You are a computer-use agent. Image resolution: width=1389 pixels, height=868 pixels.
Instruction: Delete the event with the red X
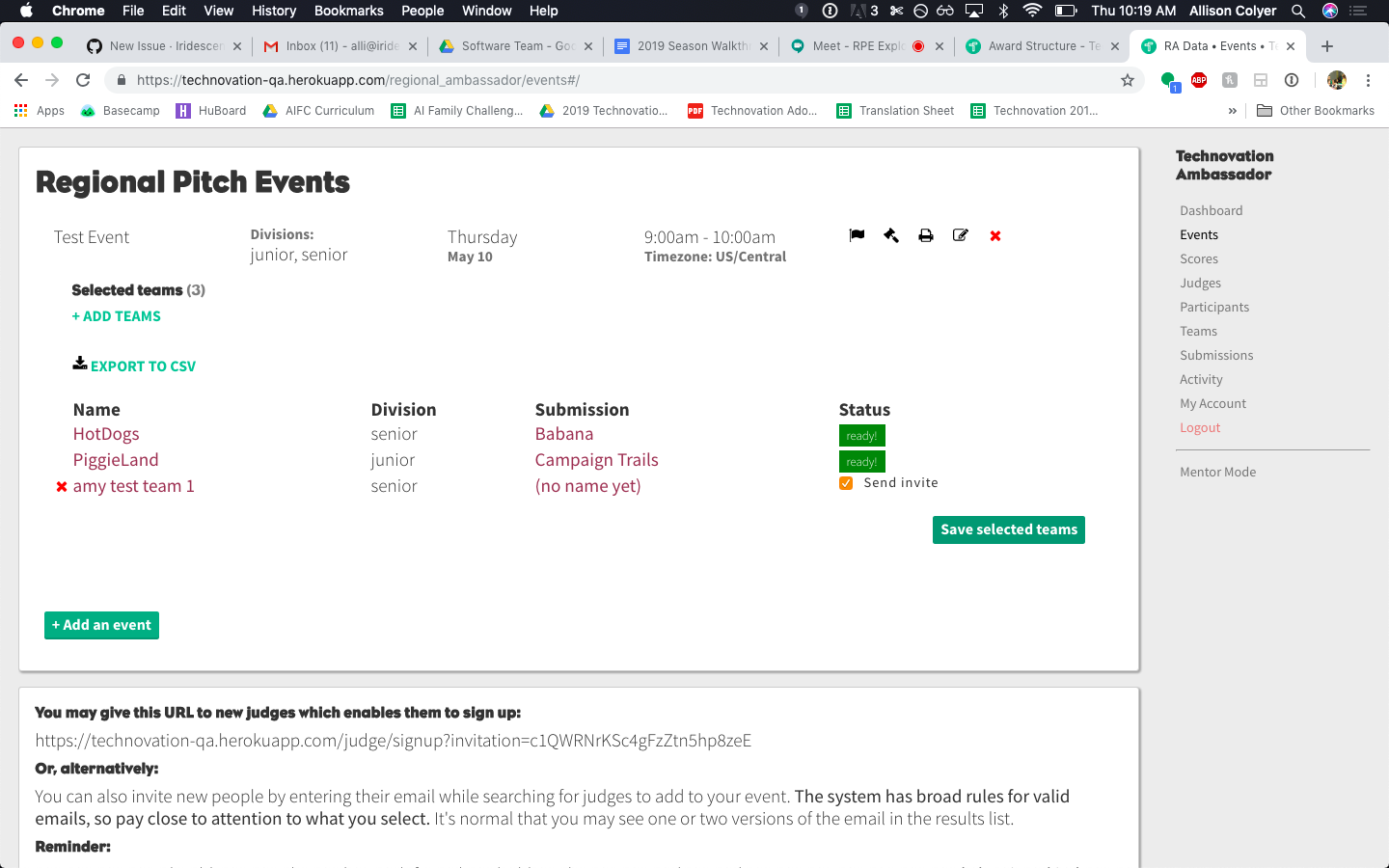[x=994, y=234]
